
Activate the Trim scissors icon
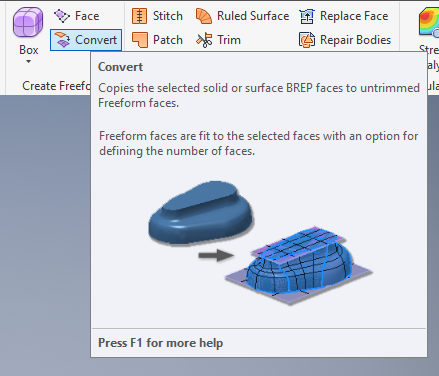pos(204,40)
